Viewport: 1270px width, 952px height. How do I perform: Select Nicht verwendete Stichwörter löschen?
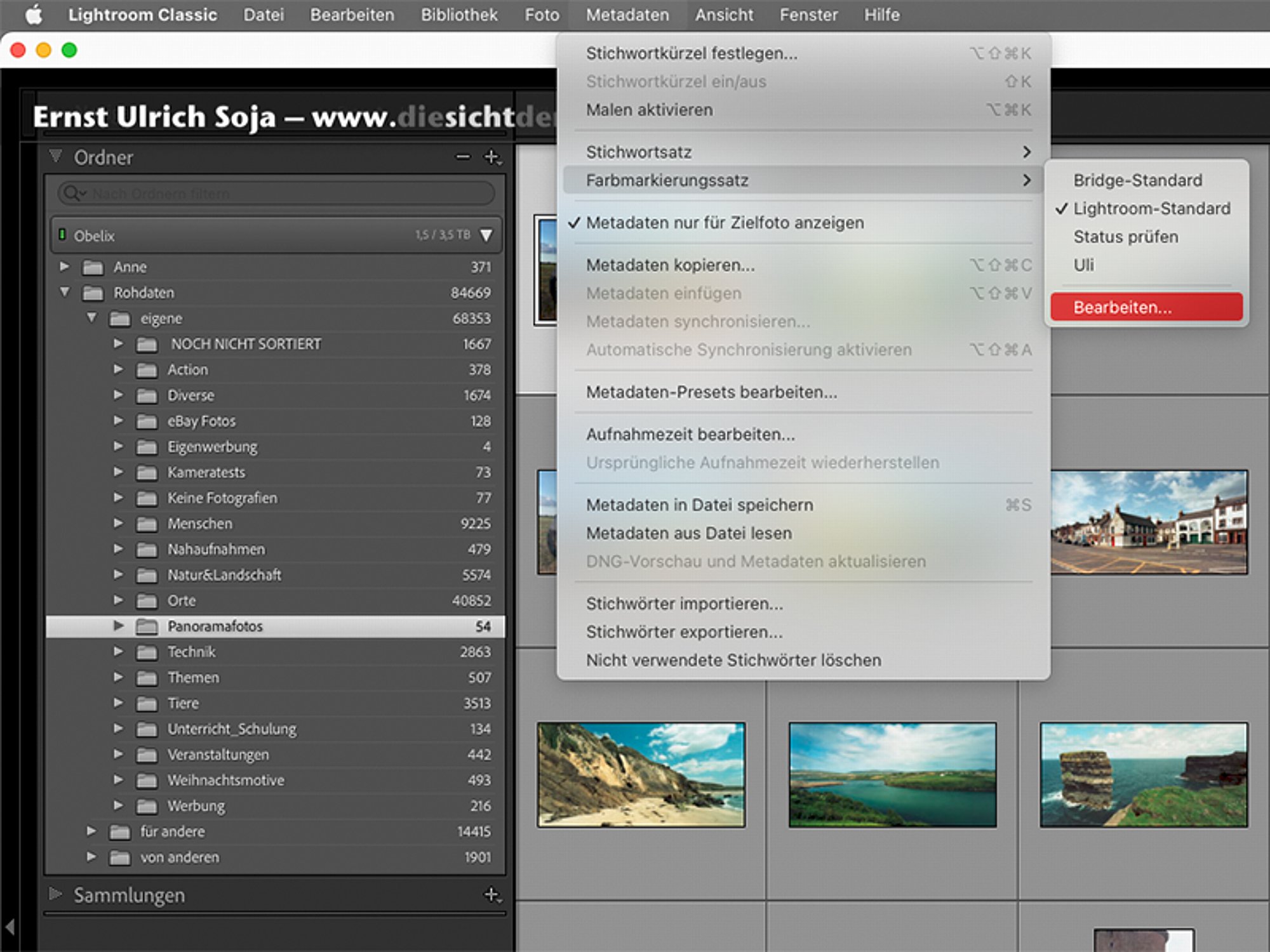click(803, 660)
